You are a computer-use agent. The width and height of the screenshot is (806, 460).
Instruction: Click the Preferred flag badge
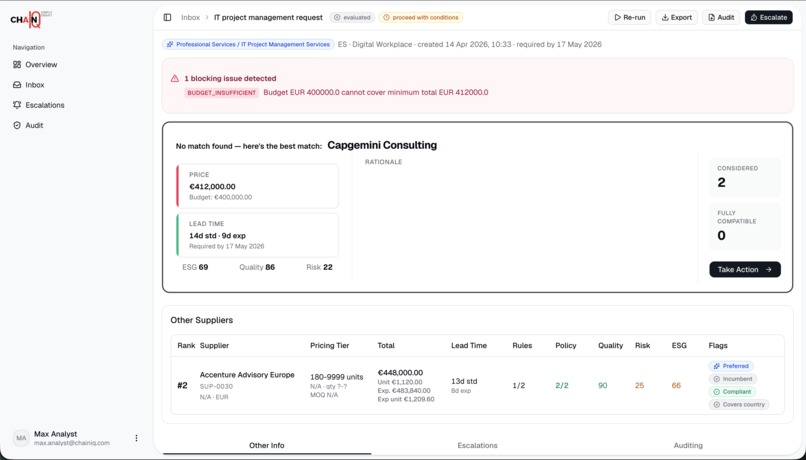(731, 366)
